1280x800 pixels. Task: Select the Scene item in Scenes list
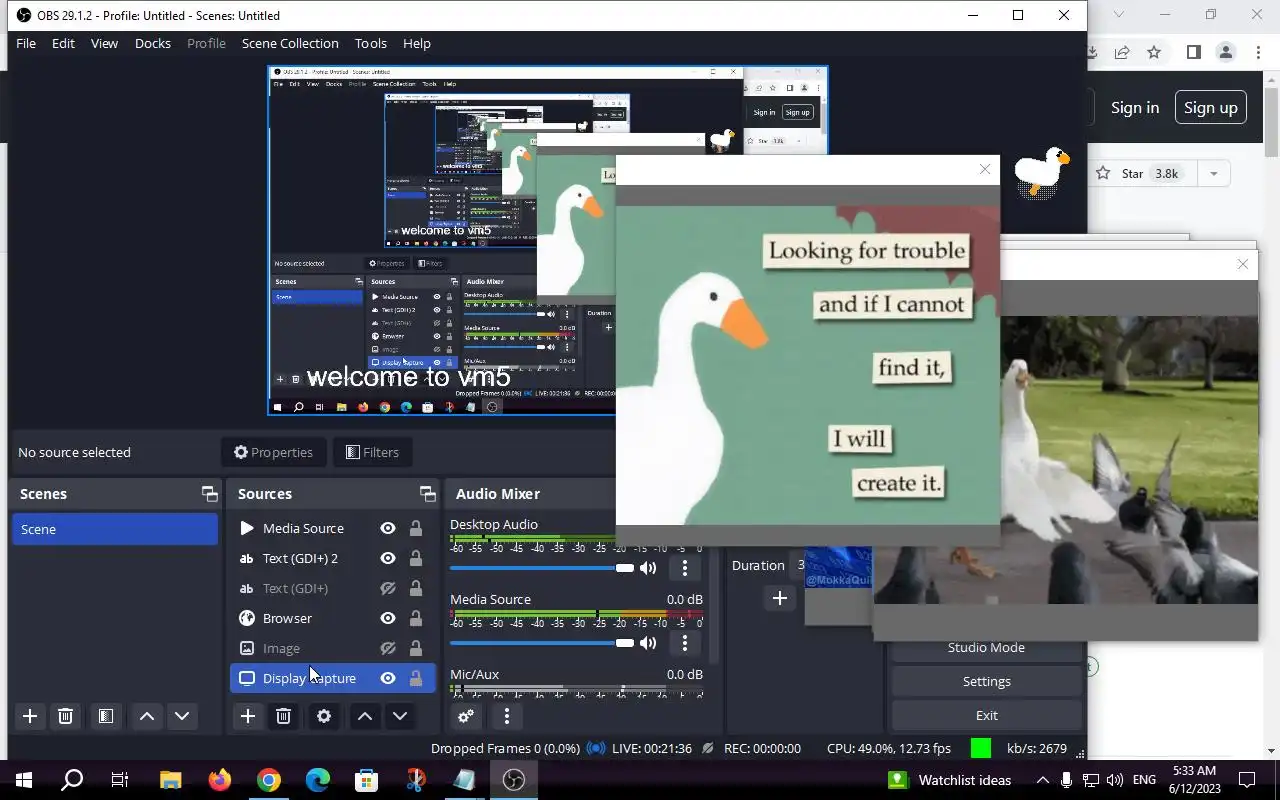115,529
